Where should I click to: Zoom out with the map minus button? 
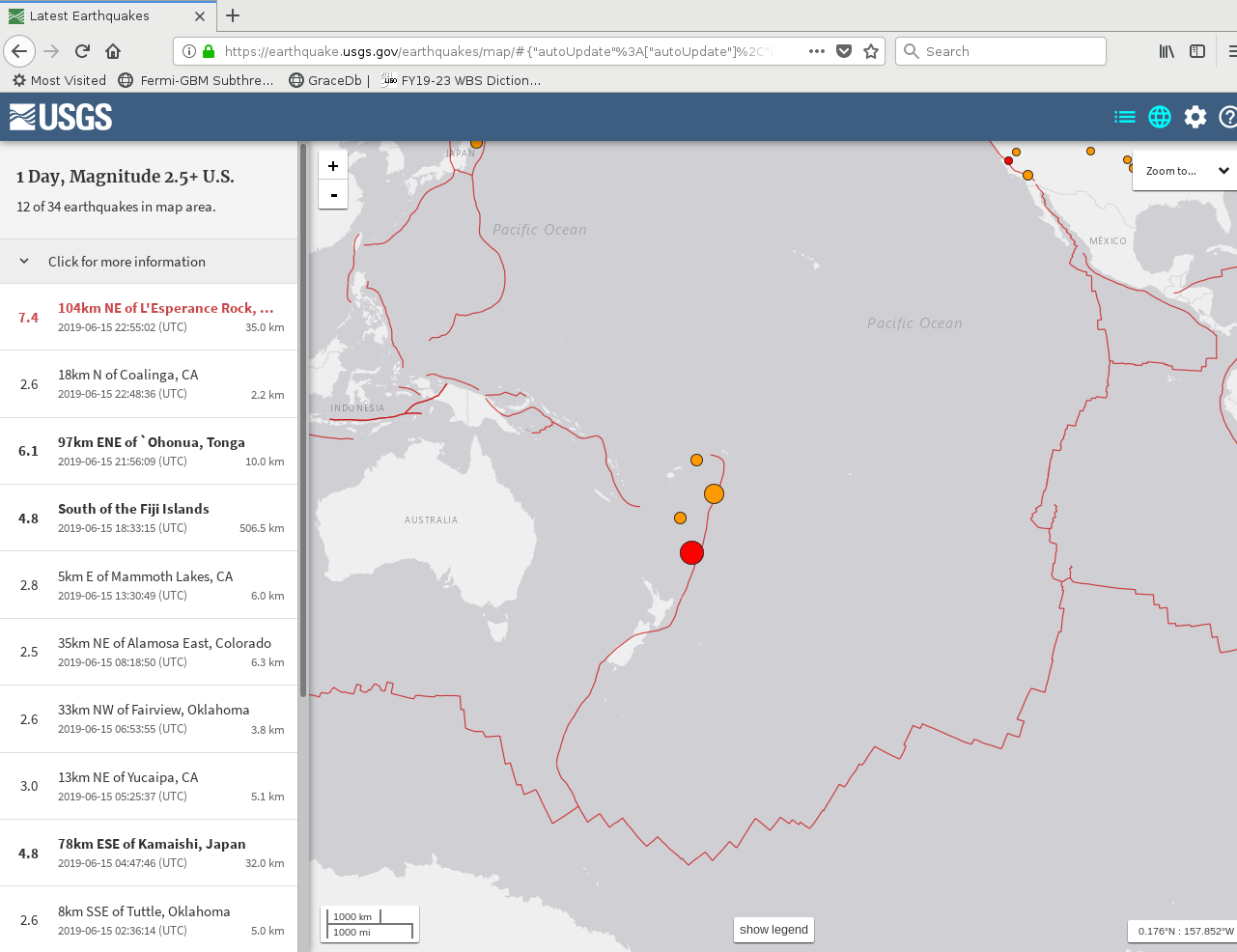click(x=333, y=194)
